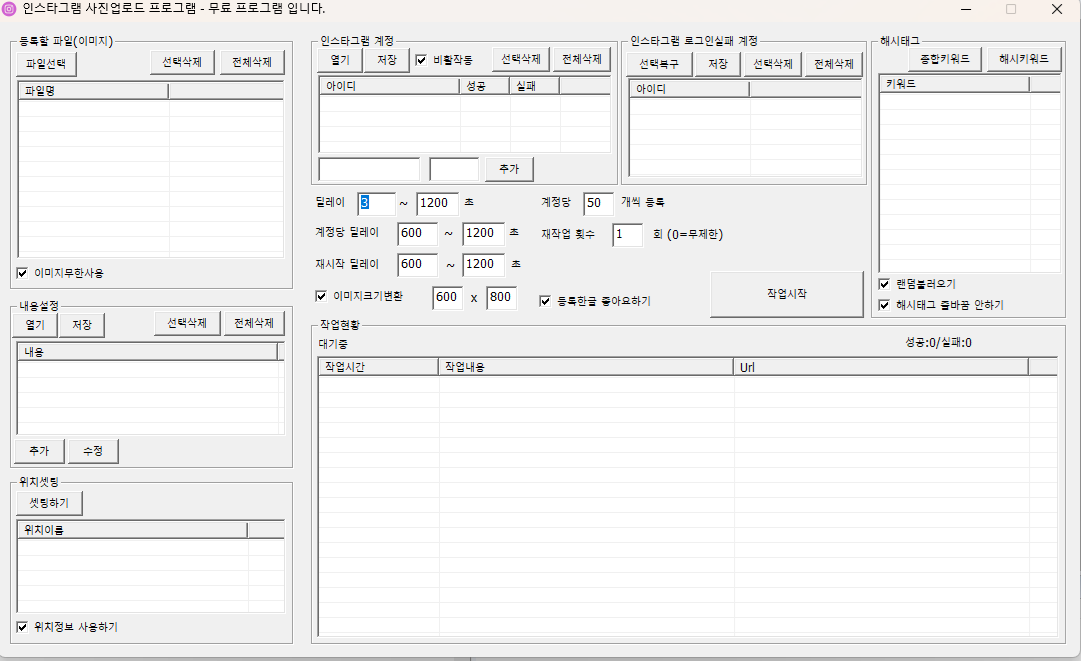Click the wide account ID input field

click(x=369, y=169)
